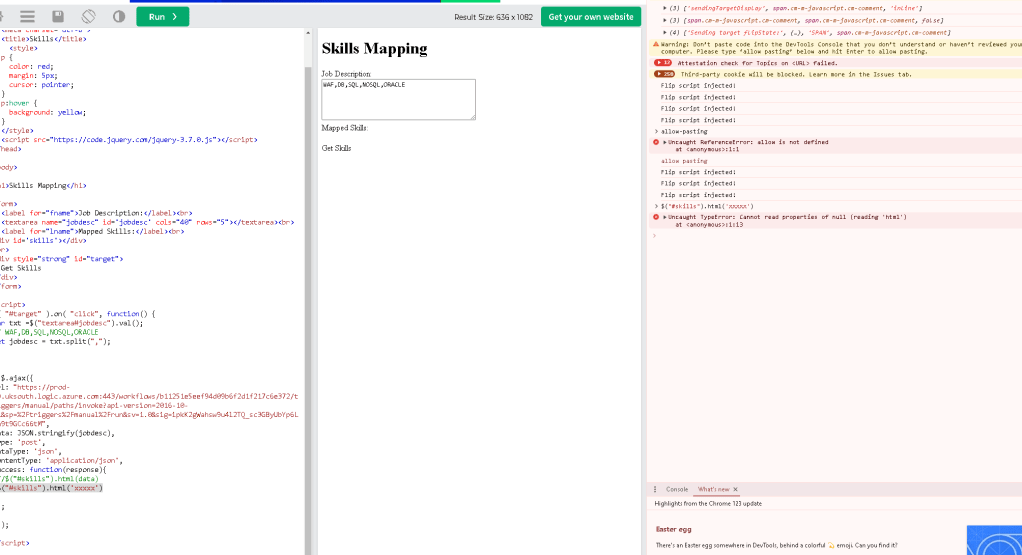Expand the grouped Third-party cookie warnings badge
The image size is (1022, 555).
pyautogui.click(x=664, y=74)
